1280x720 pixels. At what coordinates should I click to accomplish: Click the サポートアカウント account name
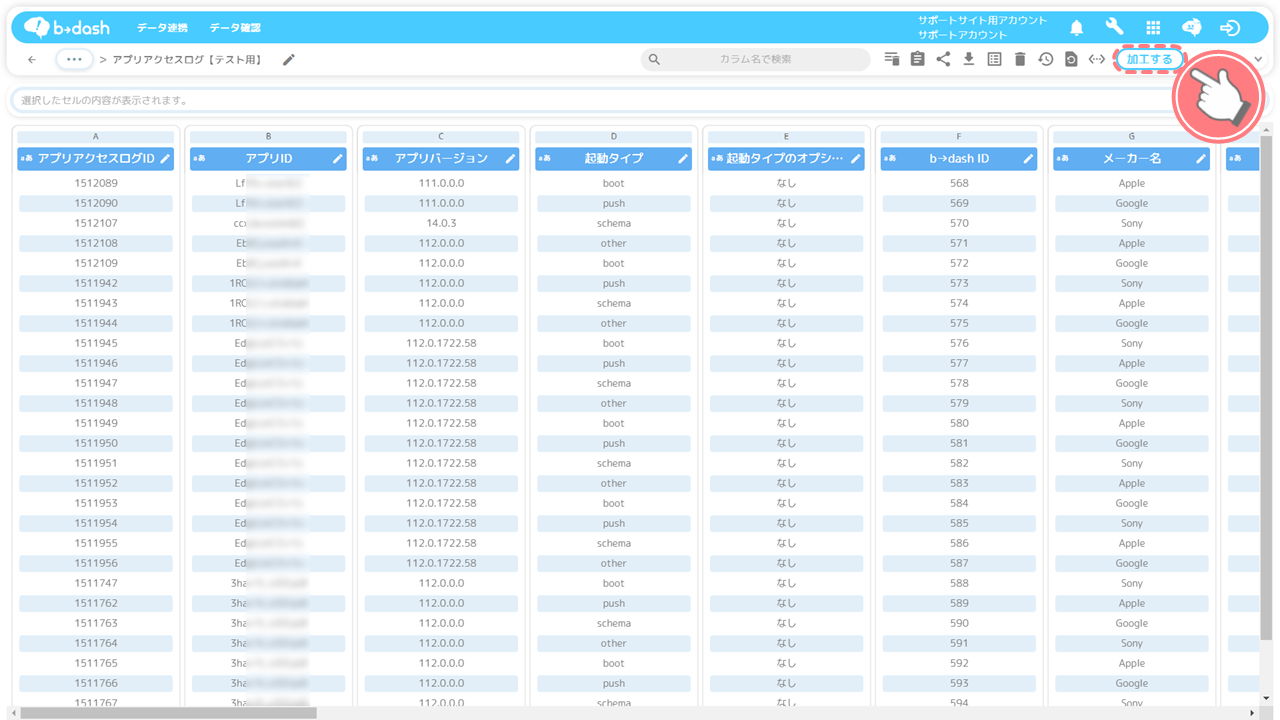(x=963, y=35)
